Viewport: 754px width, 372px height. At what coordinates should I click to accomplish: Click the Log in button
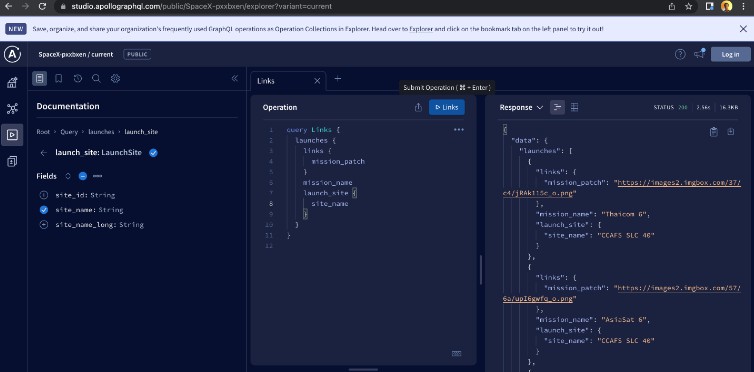coord(730,54)
